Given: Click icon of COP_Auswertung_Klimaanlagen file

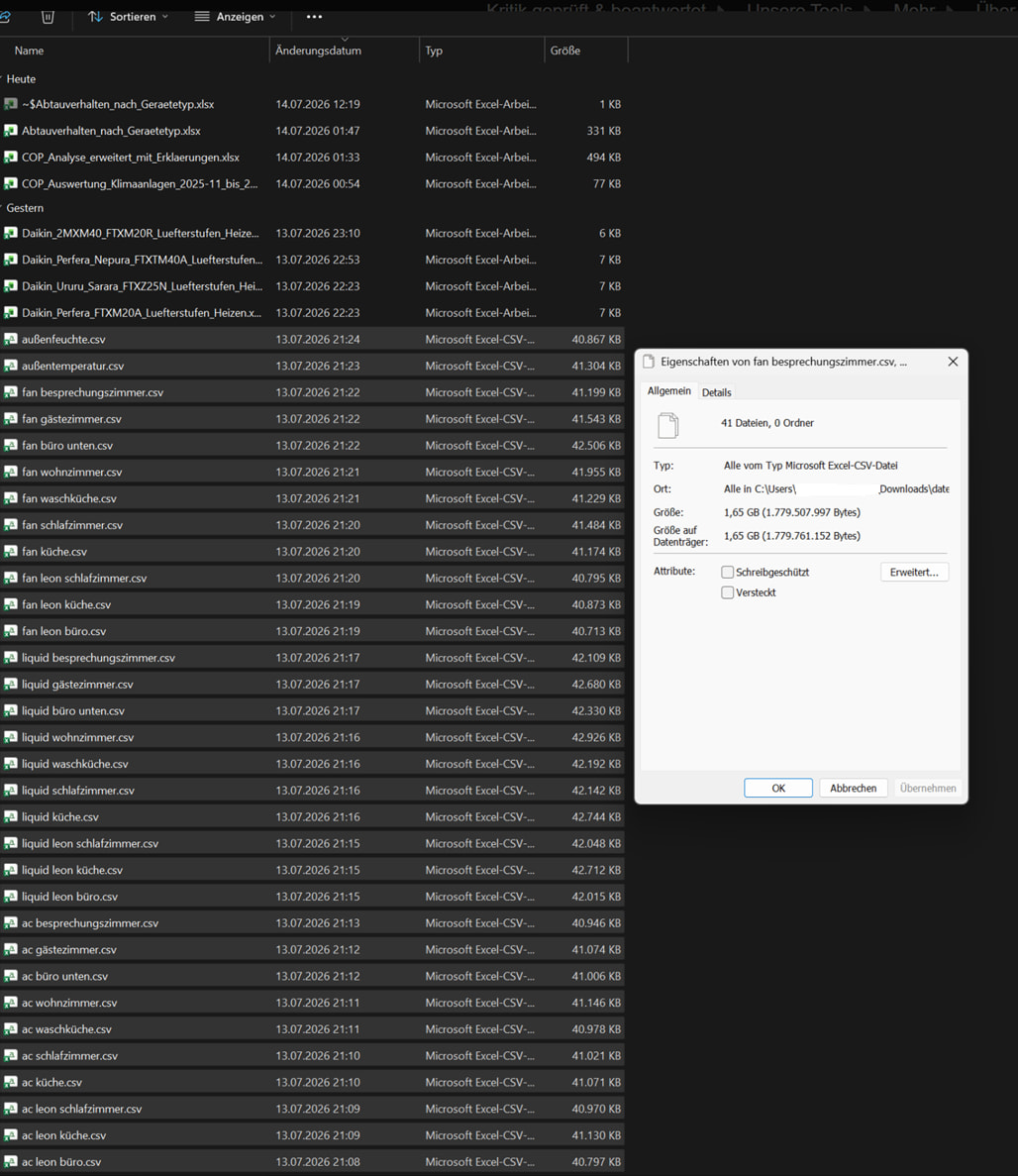Looking at the screenshot, I should (x=11, y=183).
